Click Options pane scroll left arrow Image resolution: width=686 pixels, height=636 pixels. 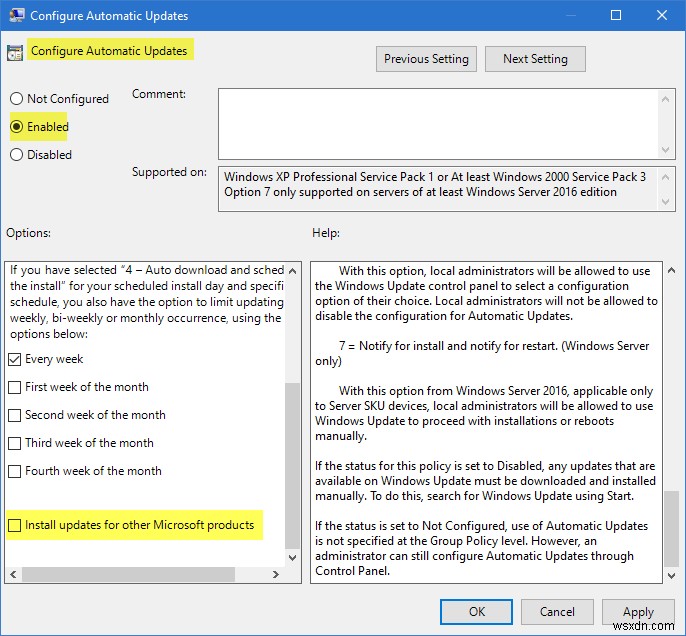13,574
